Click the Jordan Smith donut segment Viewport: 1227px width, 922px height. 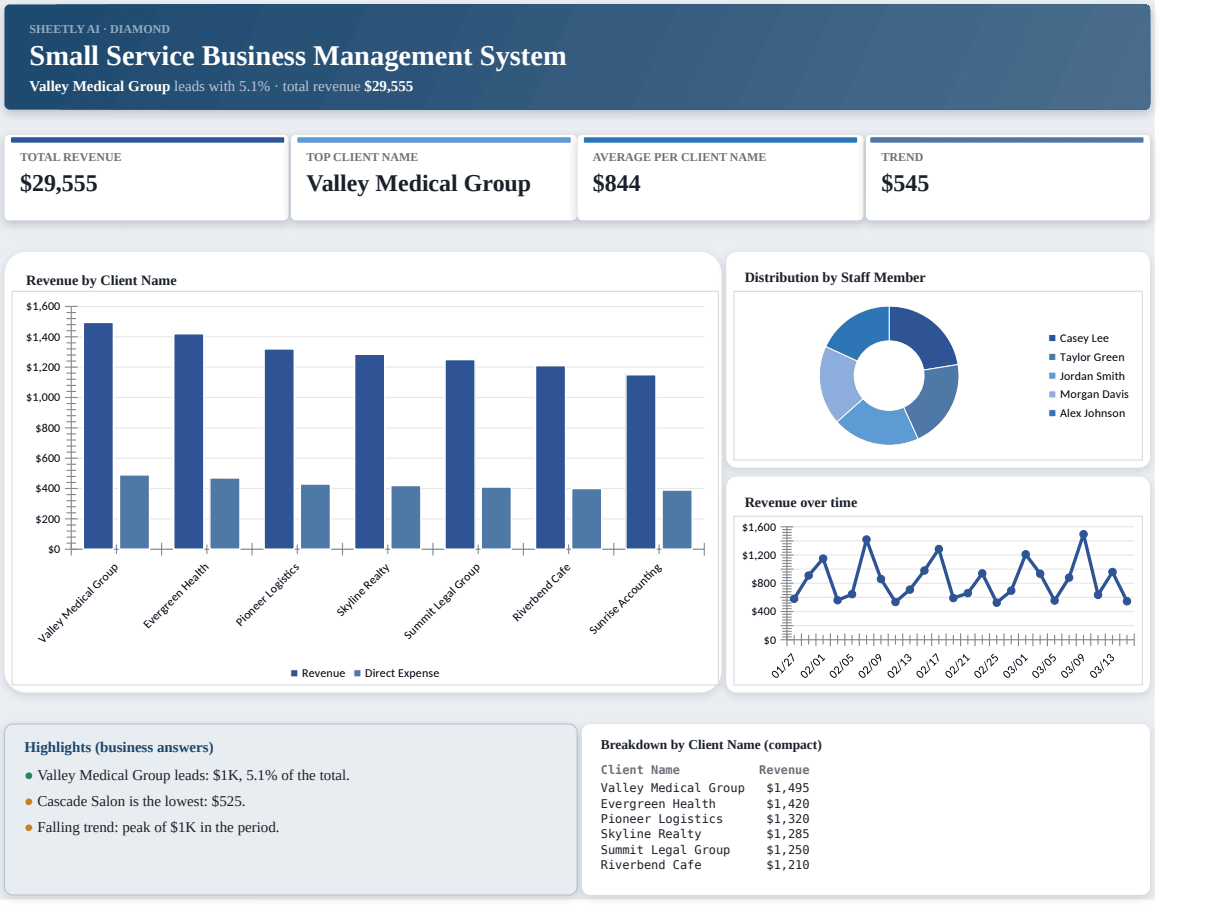pyautogui.click(x=878, y=424)
